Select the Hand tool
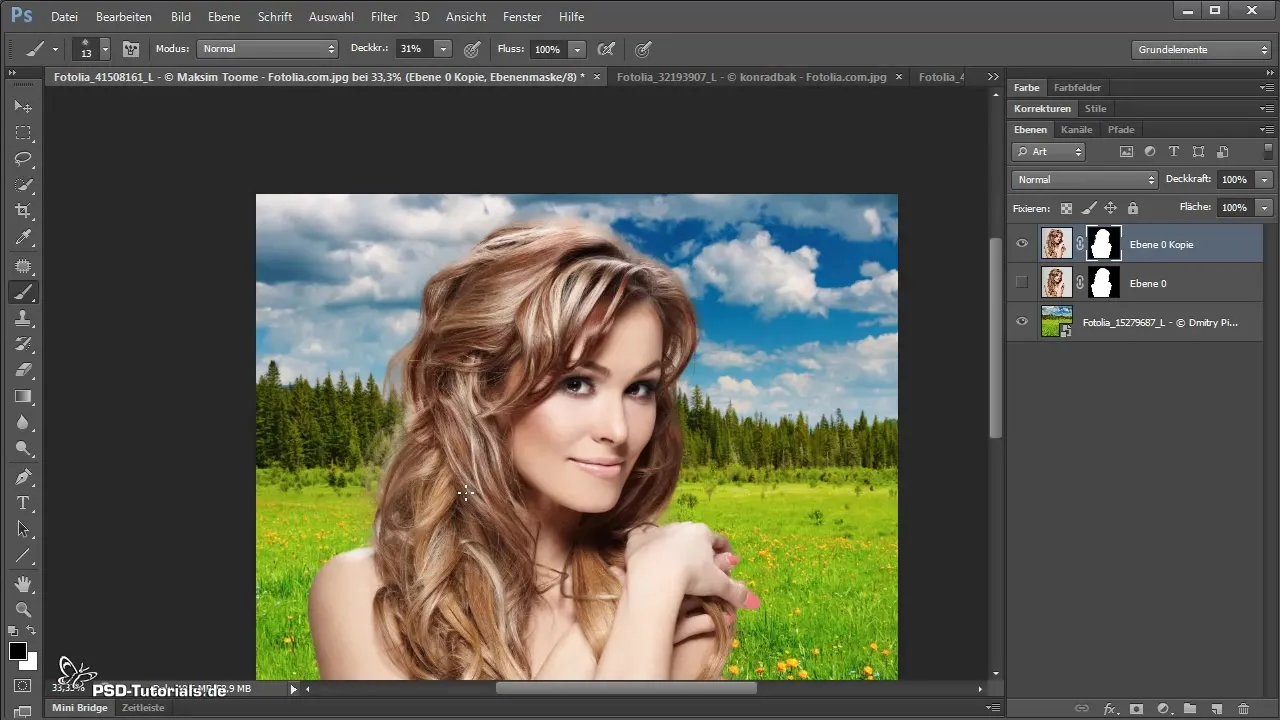1280x720 pixels. pos(23,583)
